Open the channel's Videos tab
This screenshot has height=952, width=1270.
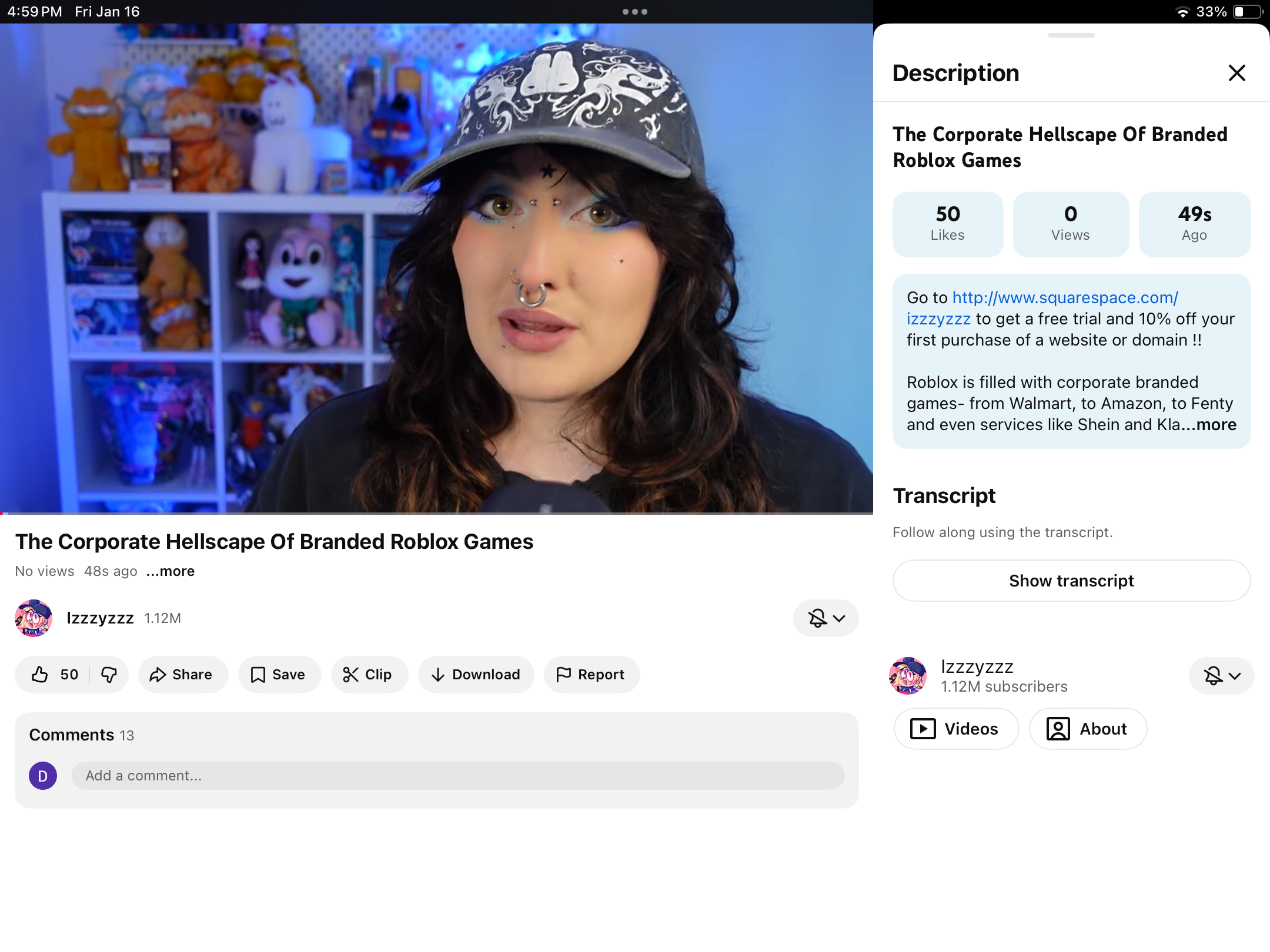[x=956, y=729]
